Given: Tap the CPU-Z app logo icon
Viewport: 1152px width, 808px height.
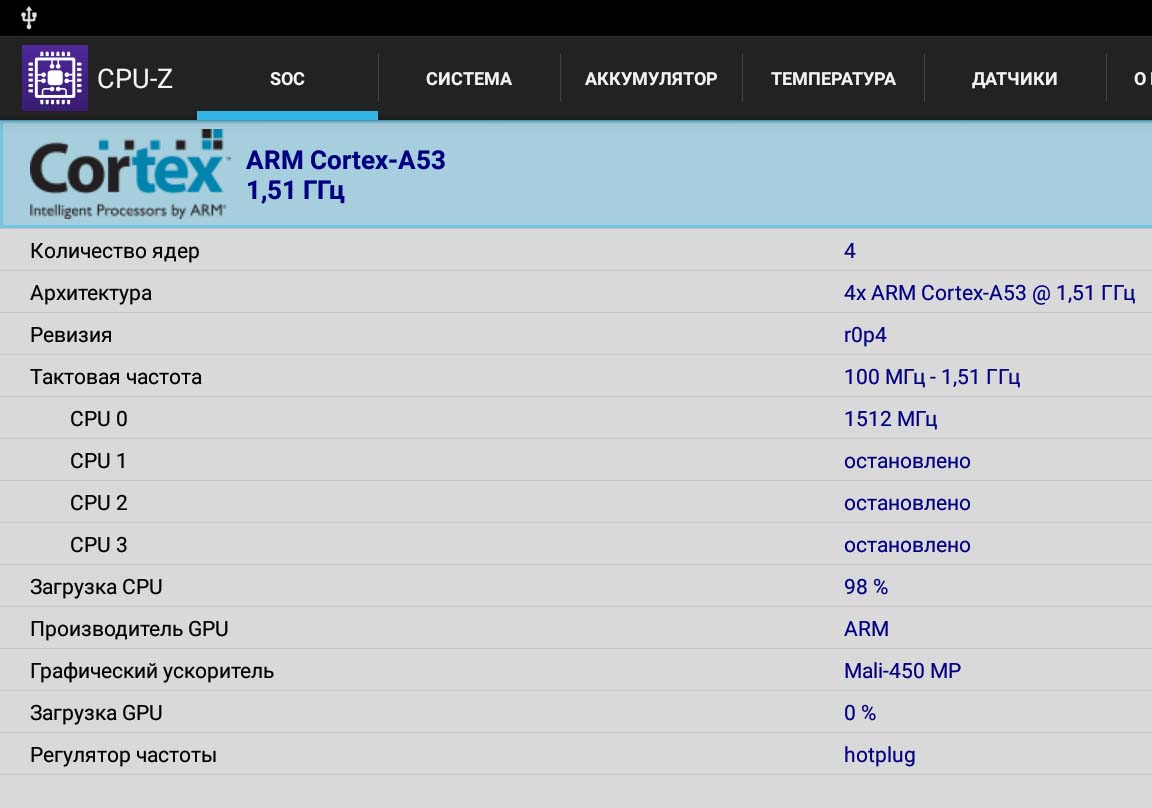Looking at the screenshot, I should (x=55, y=78).
